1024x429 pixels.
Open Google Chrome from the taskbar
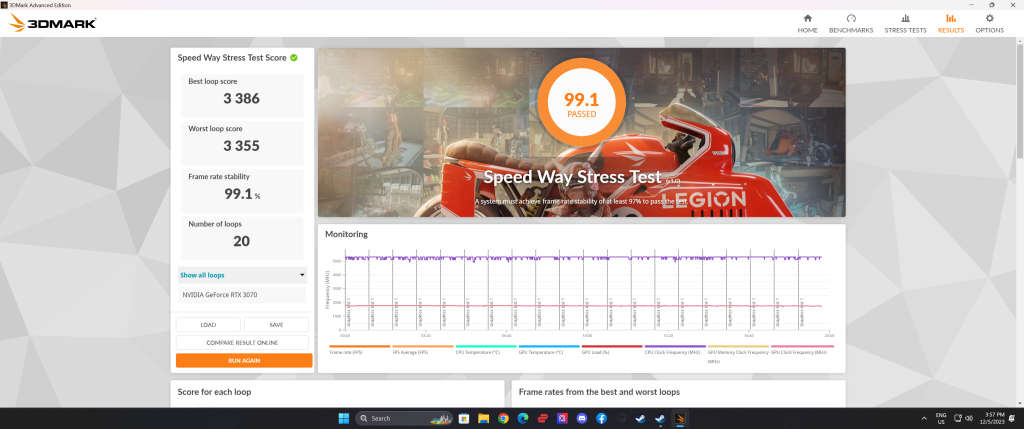[x=503, y=418]
